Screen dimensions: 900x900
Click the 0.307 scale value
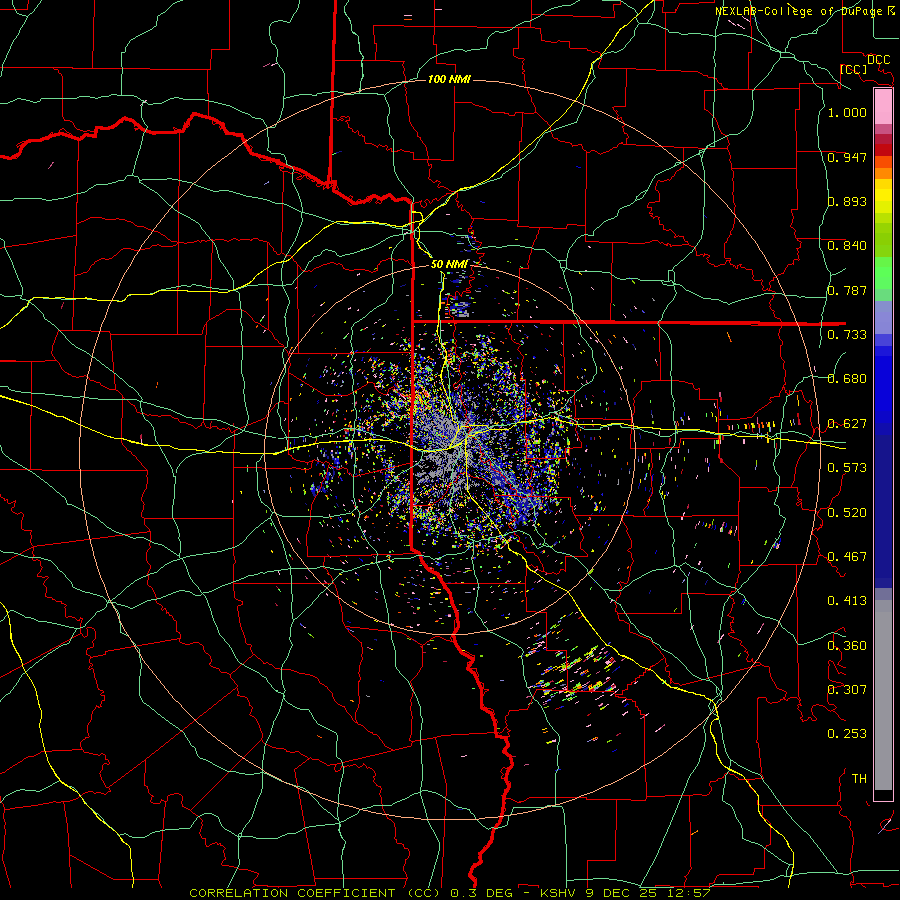tap(847, 690)
